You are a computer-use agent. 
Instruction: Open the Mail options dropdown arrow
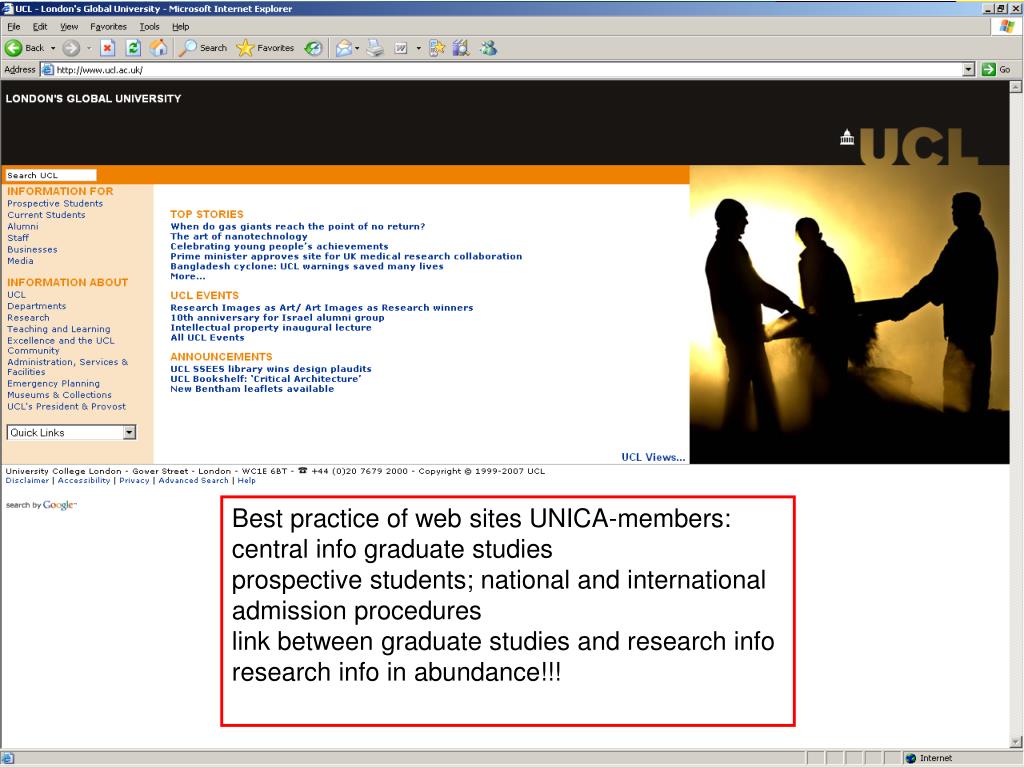[x=357, y=48]
